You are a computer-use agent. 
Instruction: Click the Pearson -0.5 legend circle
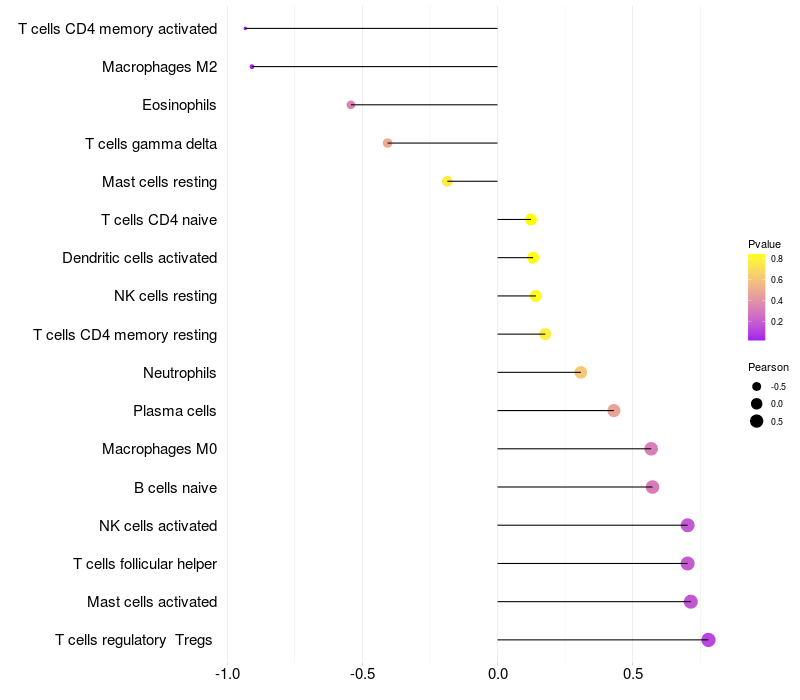[x=757, y=387]
